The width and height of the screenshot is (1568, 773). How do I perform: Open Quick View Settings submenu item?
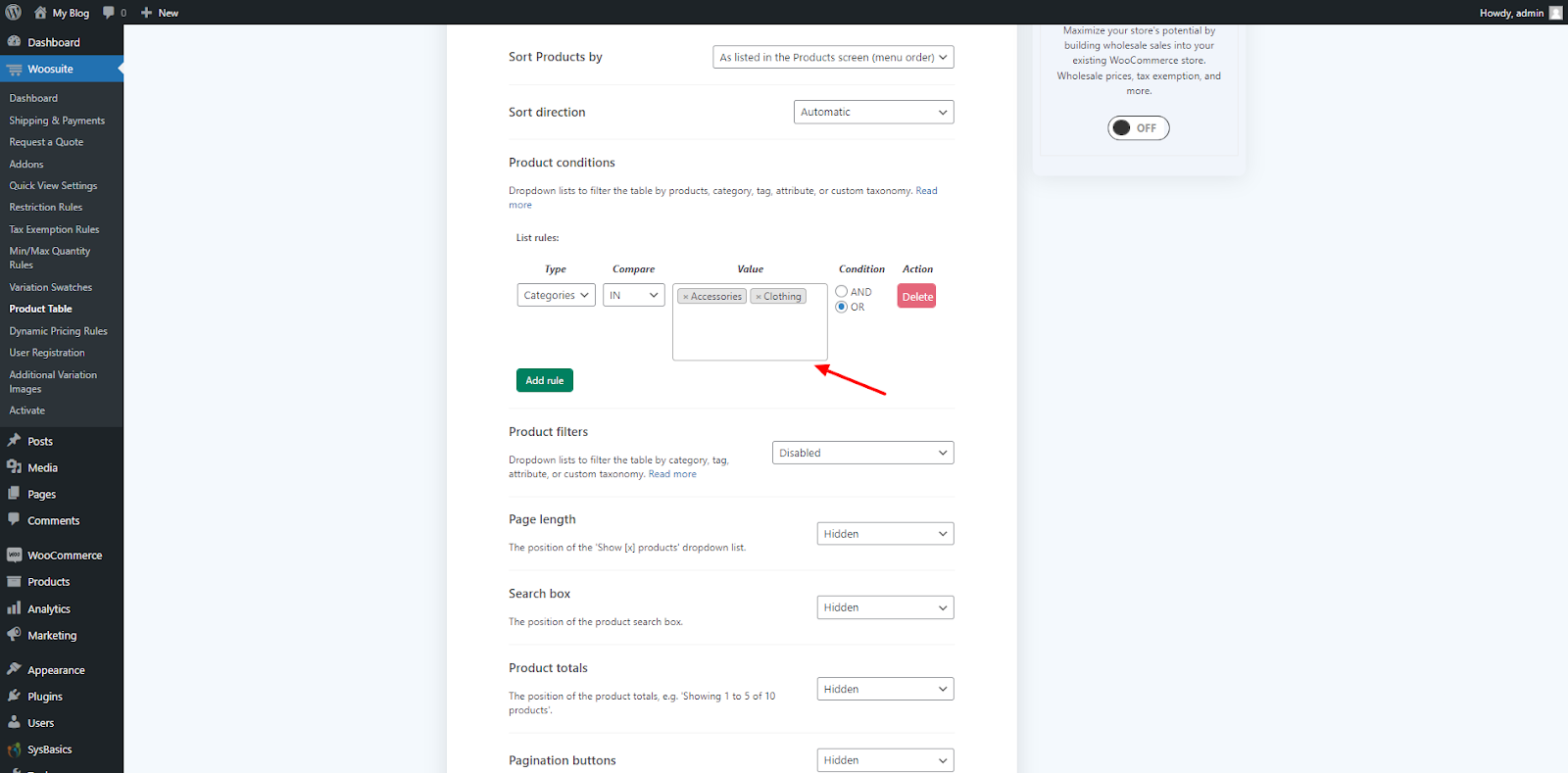pyautogui.click(x=53, y=185)
